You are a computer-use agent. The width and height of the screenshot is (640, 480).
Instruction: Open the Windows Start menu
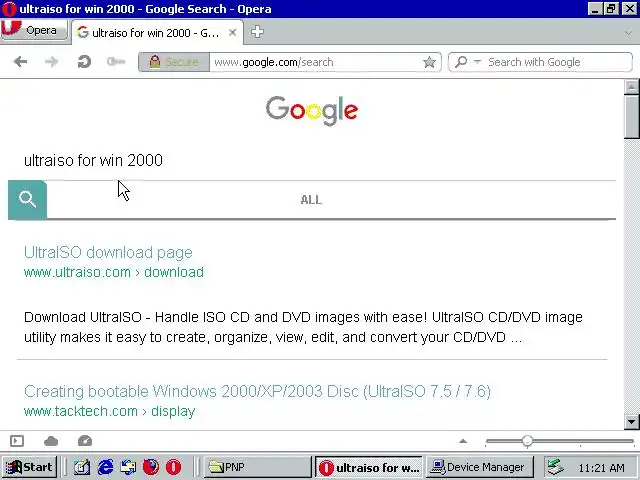point(29,467)
